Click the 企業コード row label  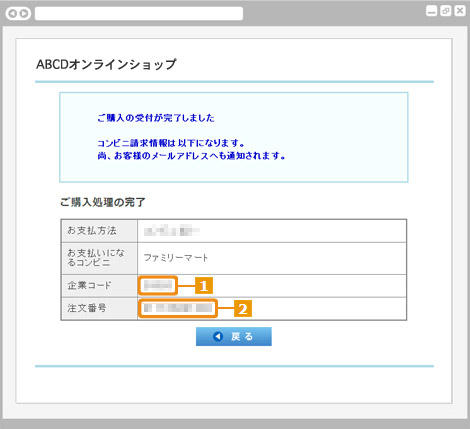tap(89, 285)
